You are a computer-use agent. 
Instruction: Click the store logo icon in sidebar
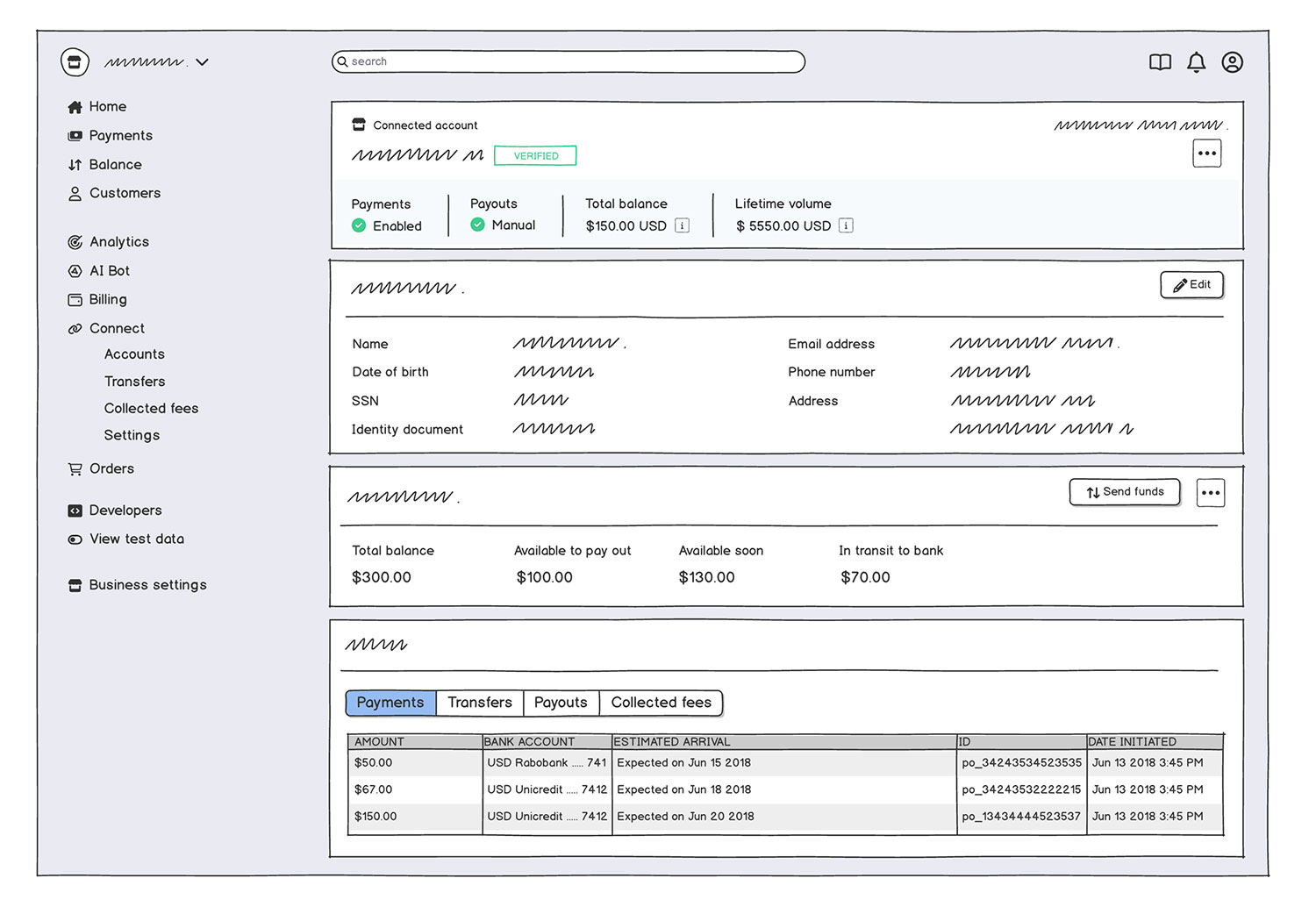click(x=75, y=62)
